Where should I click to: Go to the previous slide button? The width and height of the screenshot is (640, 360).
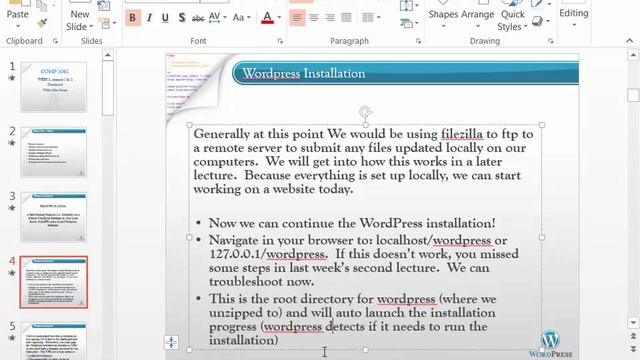pyautogui.click(x=633, y=336)
